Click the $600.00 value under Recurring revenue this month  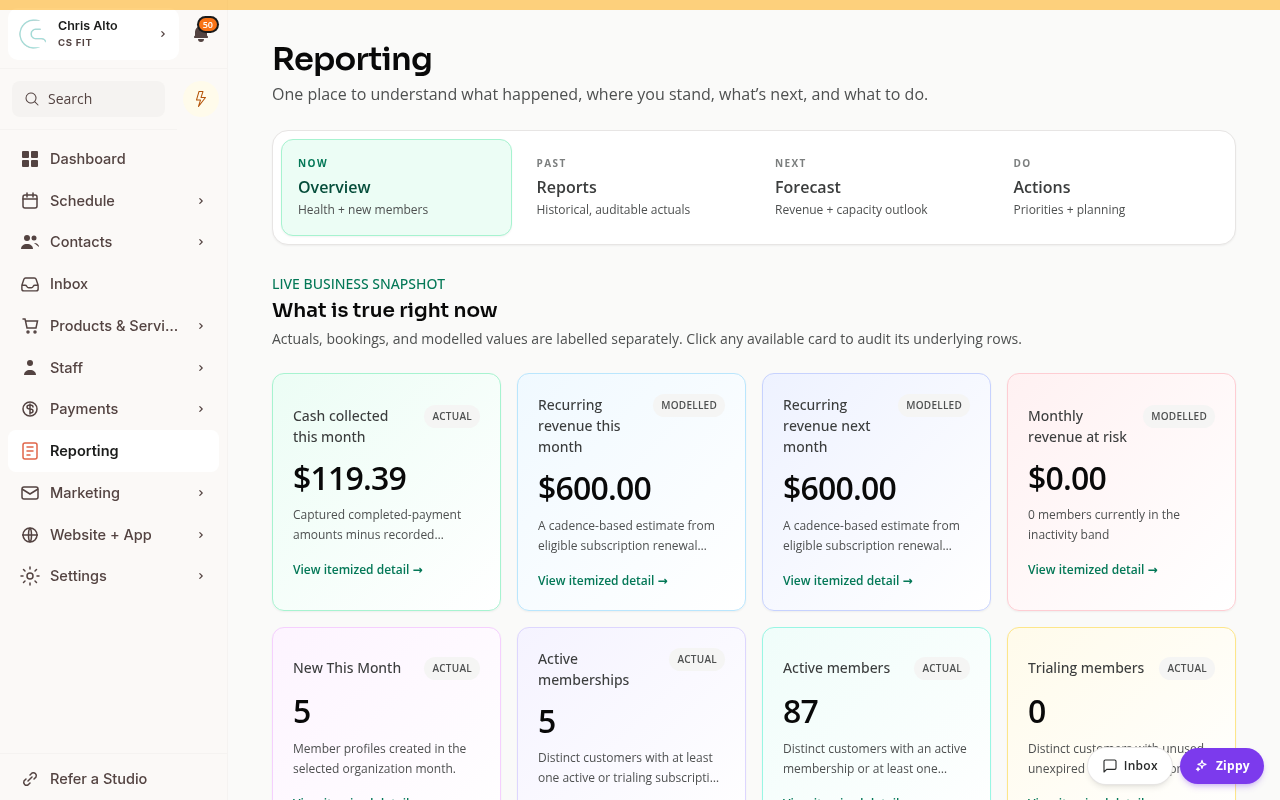tap(595, 488)
